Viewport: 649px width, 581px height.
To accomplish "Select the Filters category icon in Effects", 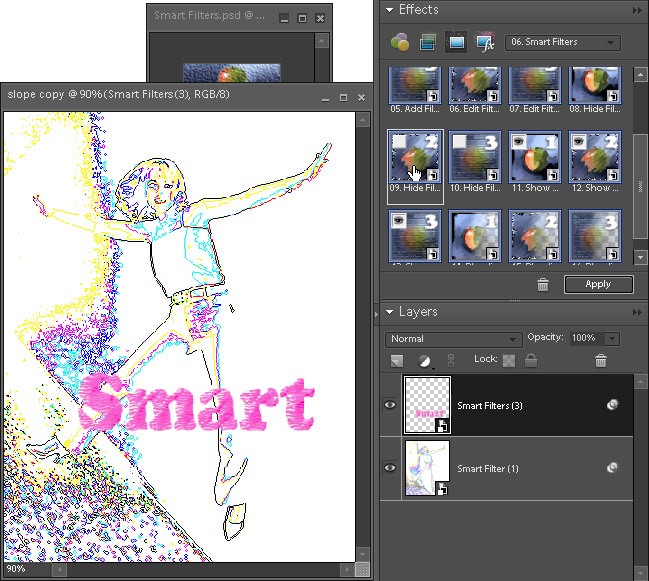I will [x=400, y=42].
